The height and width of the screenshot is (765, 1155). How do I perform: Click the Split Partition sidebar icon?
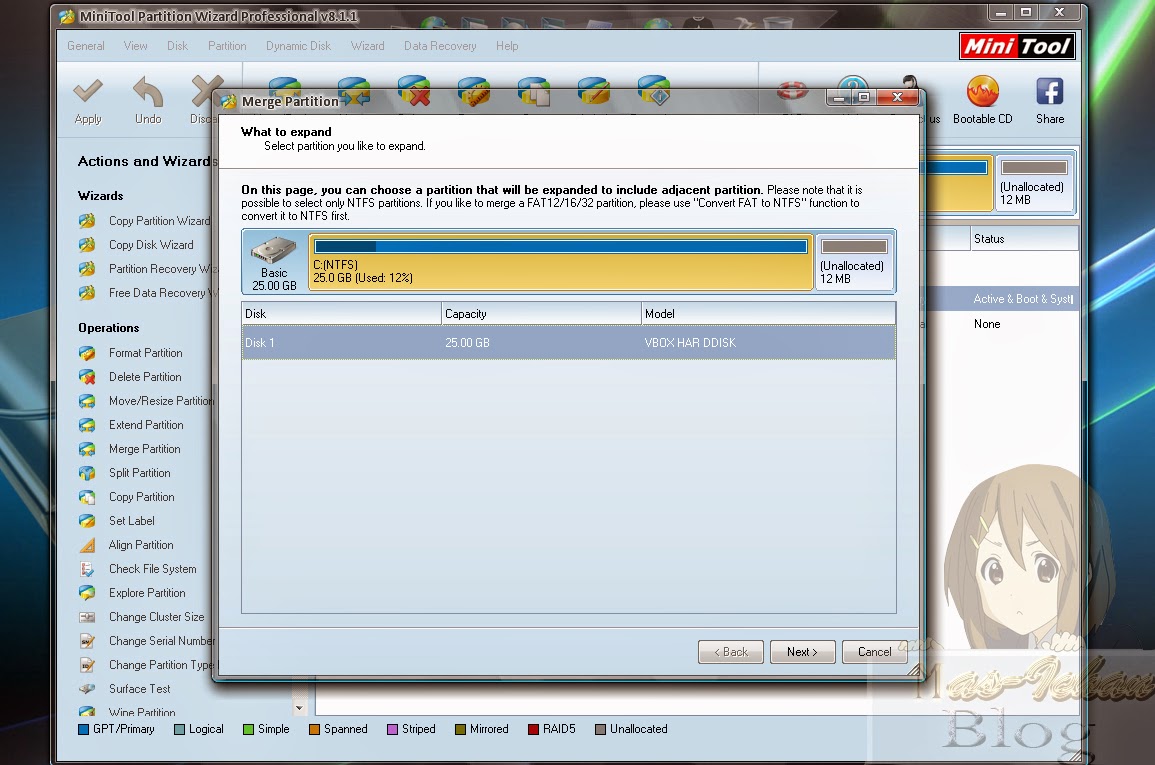coord(87,473)
